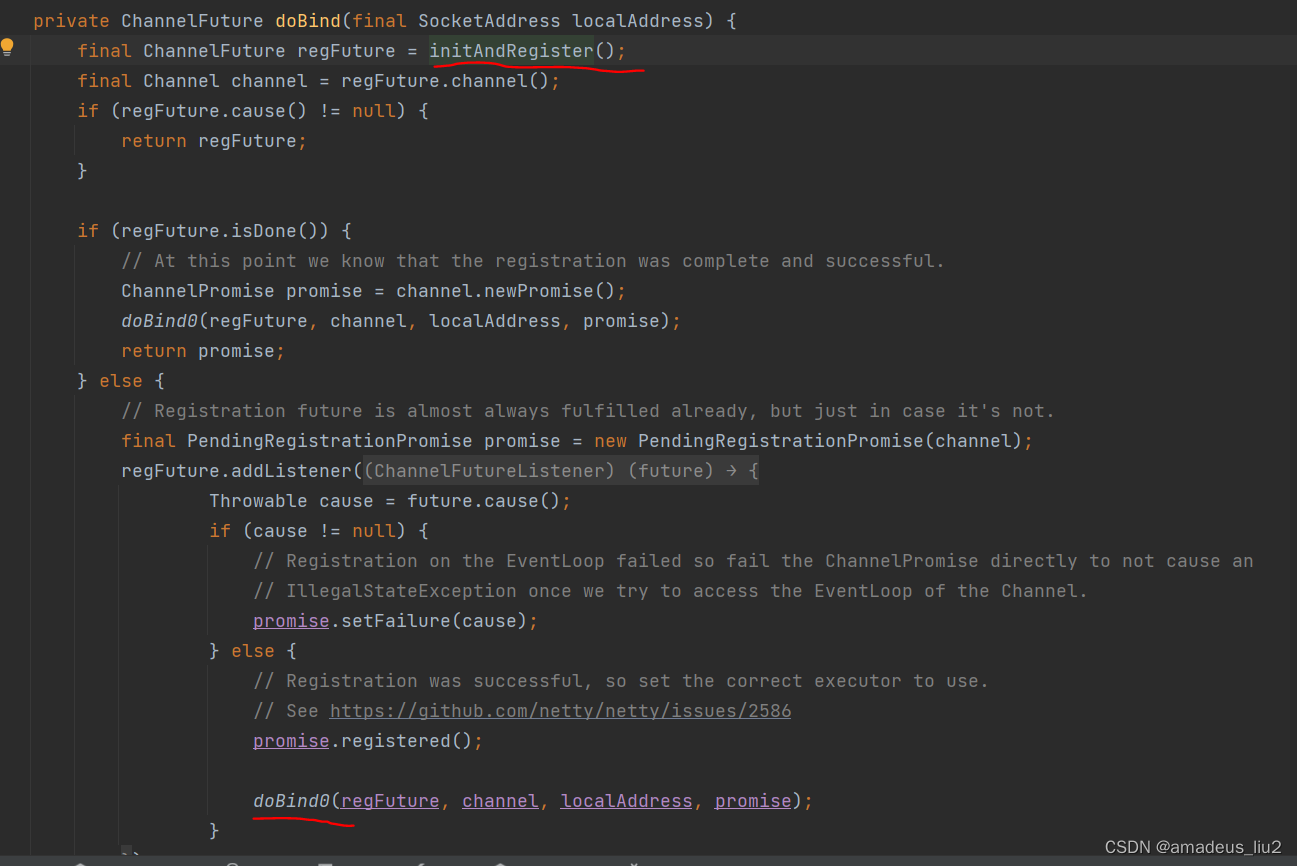Open the netty issues 2586 GitHub link
Viewport: 1297px width, 866px height.
560,711
